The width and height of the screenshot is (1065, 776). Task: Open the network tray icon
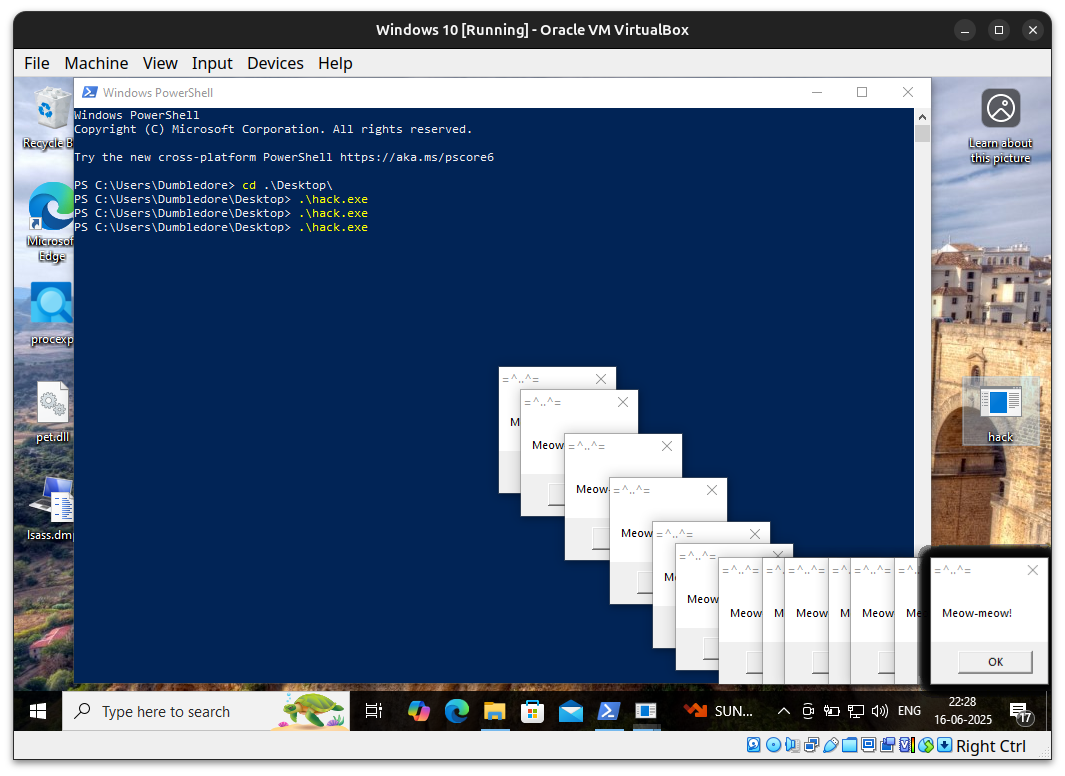(856, 711)
